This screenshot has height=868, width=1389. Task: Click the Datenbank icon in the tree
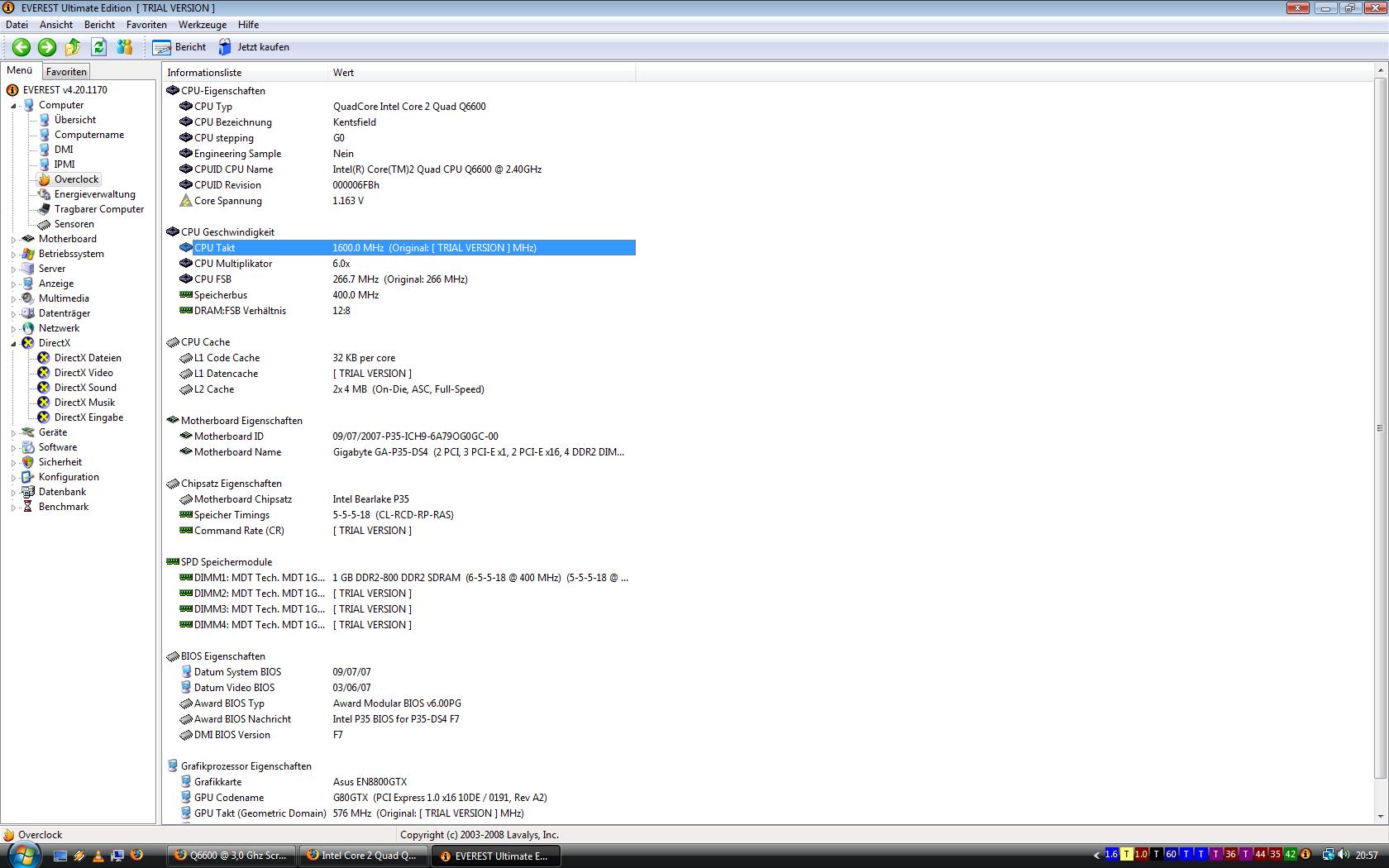(x=28, y=492)
